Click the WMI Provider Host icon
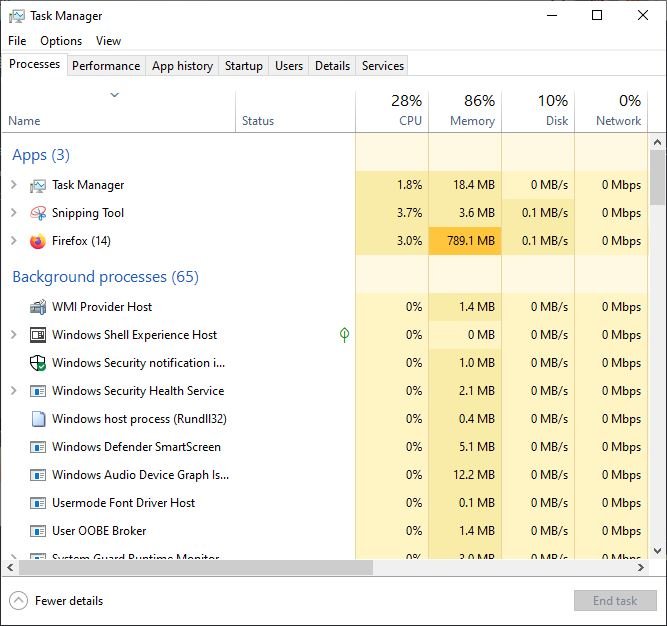Image resolution: width=667 pixels, height=626 pixels. tap(38, 307)
